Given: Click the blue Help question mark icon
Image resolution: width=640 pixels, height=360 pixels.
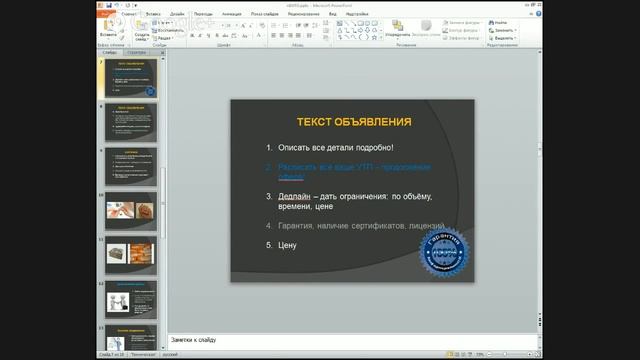Looking at the screenshot, I should (538, 14).
